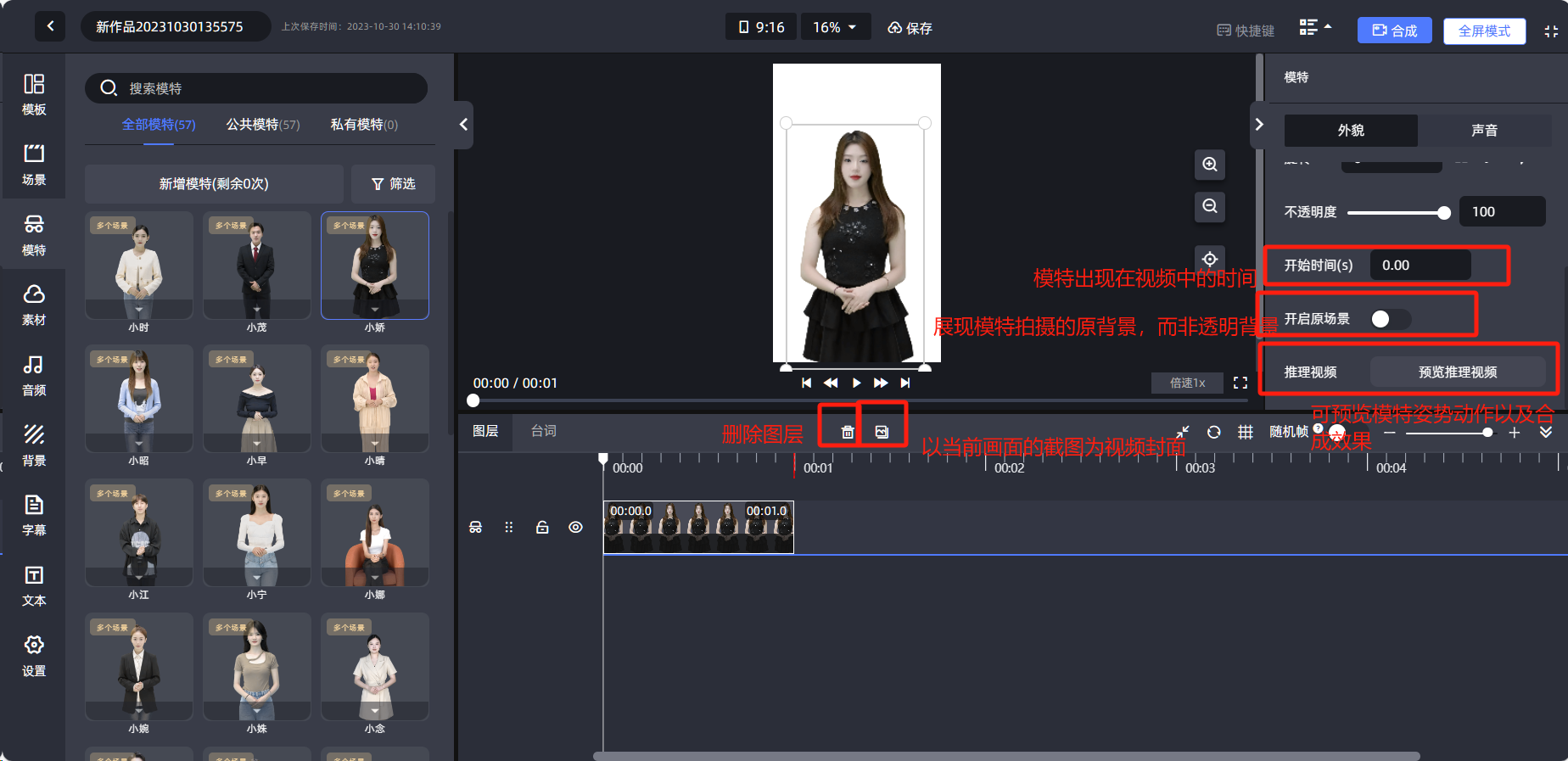Click the timeline zoom plus button
Screen dimensions: 1568x761
(1514, 433)
